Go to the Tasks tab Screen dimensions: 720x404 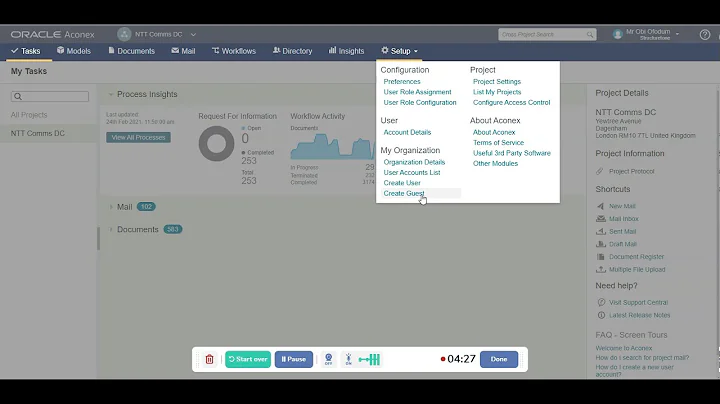[x=26, y=51]
